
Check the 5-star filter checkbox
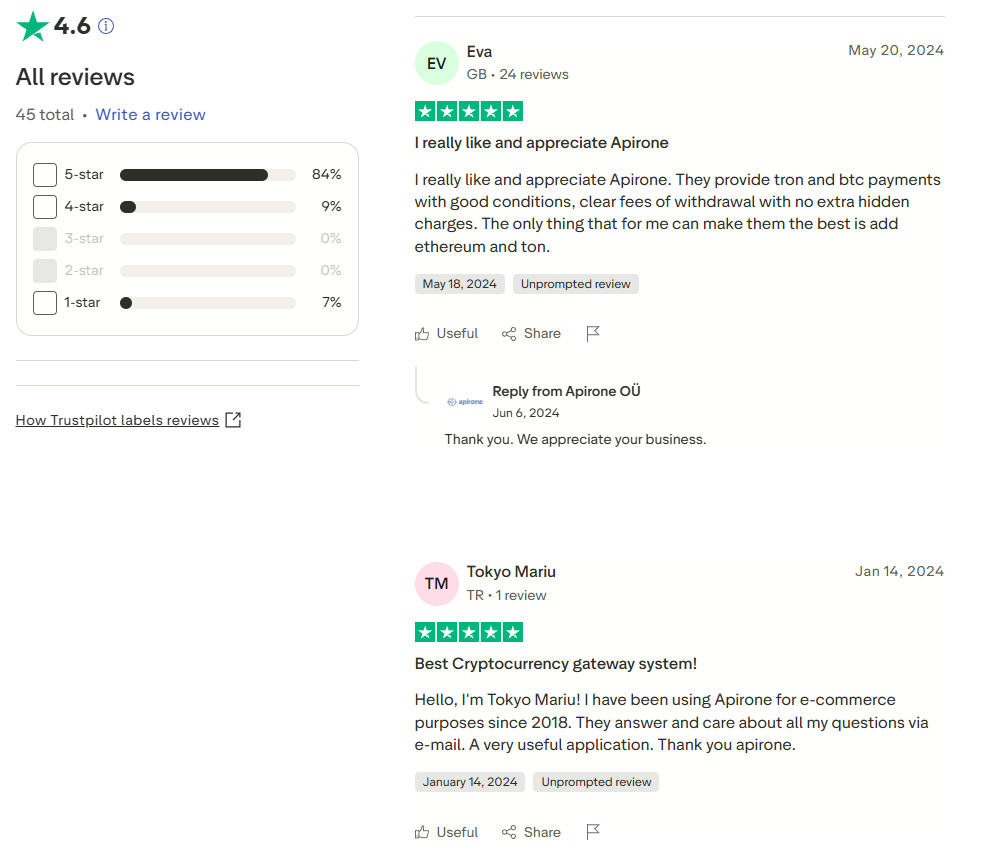(x=45, y=175)
